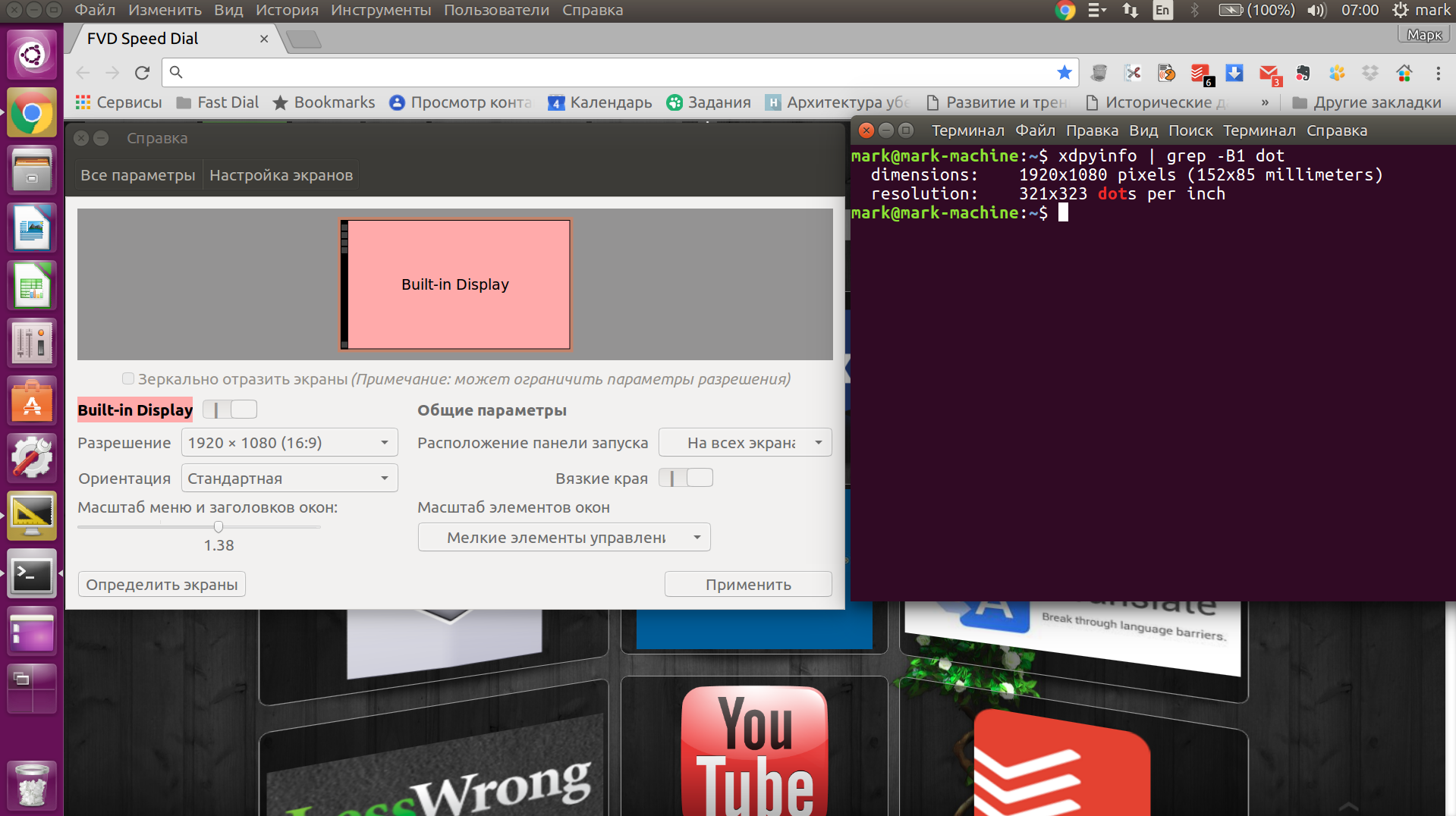1456x816 pixels.
Task: Open the session power menu
Action: [x=1401, y=10]
